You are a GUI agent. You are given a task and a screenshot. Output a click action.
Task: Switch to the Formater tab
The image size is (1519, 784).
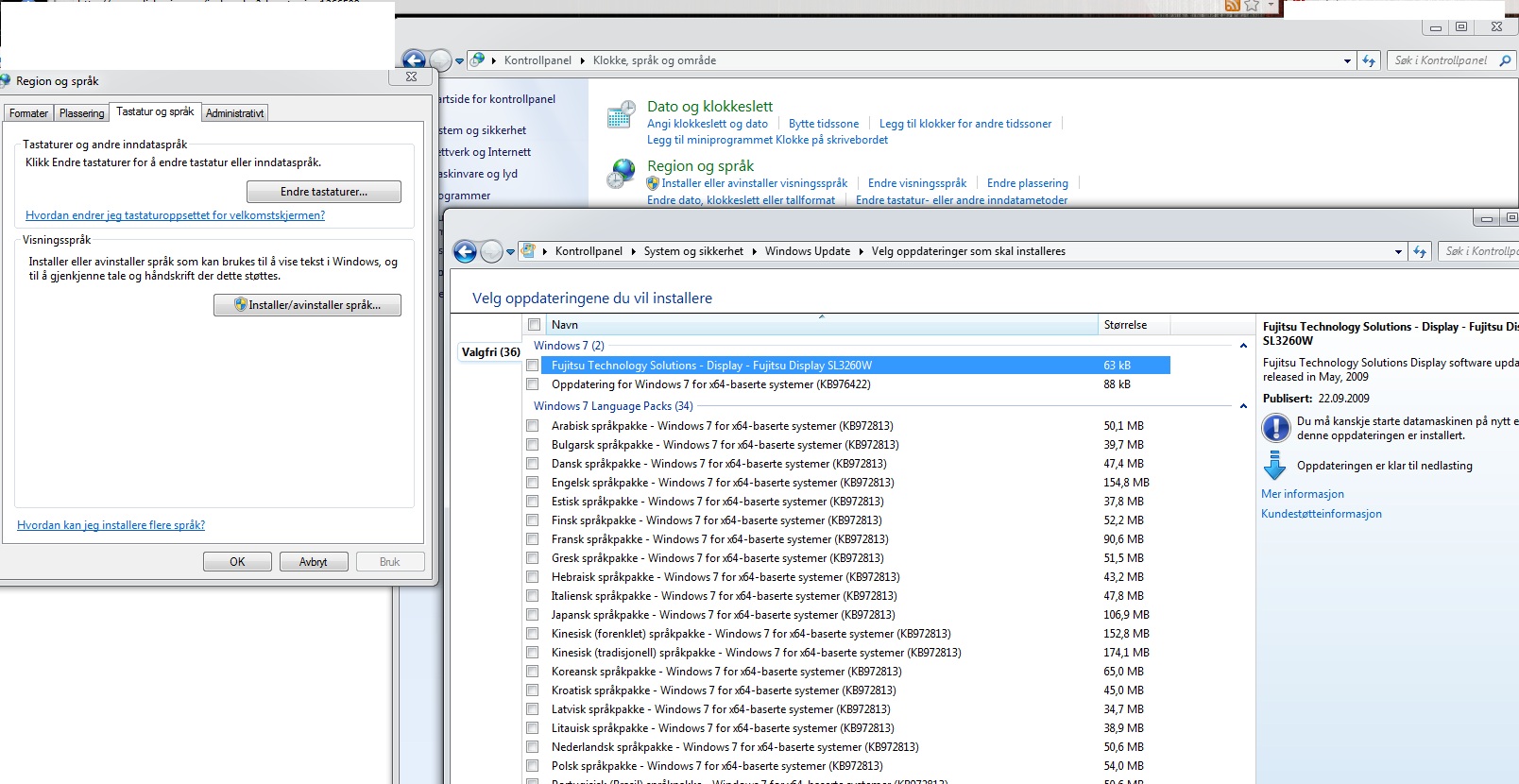pos(28,113)
